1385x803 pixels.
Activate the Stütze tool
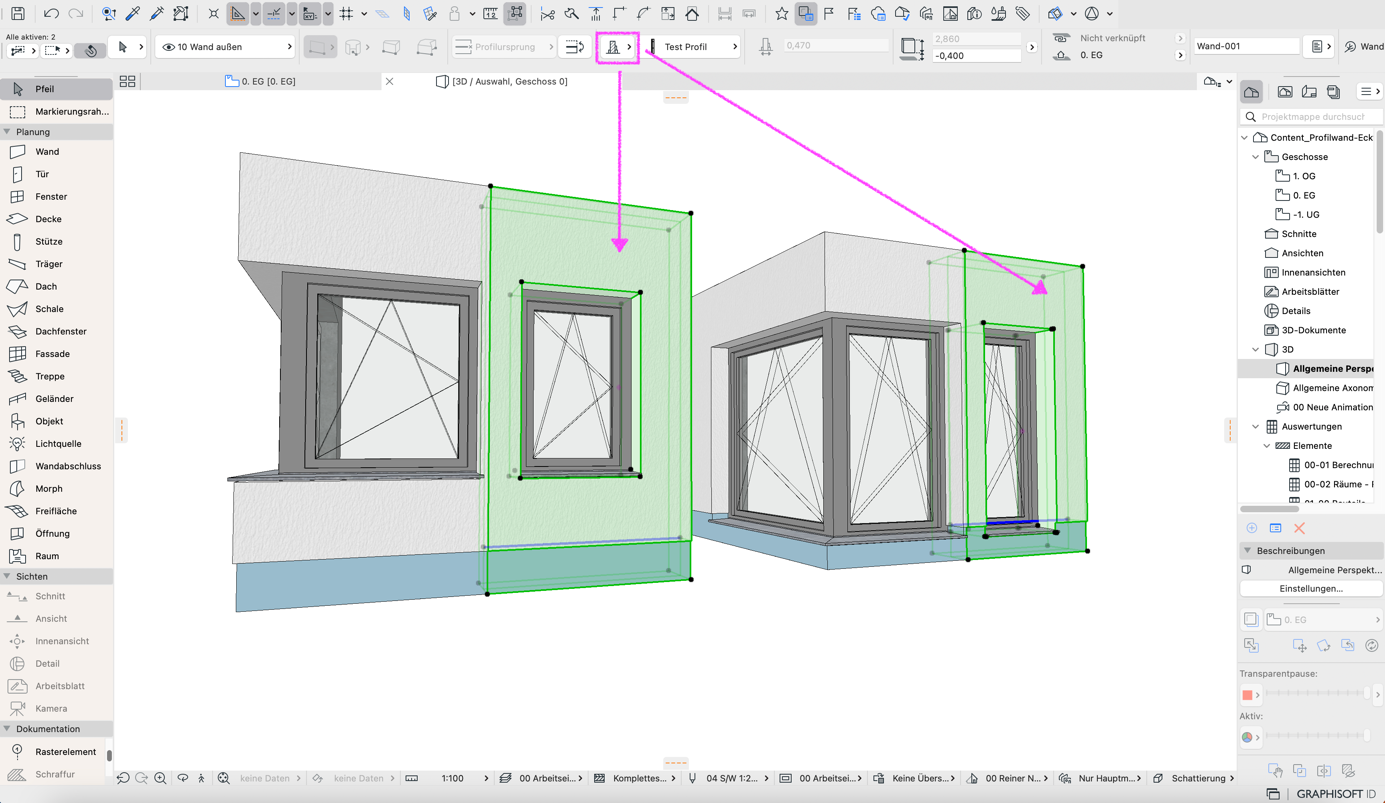click(x=56, y=242)
